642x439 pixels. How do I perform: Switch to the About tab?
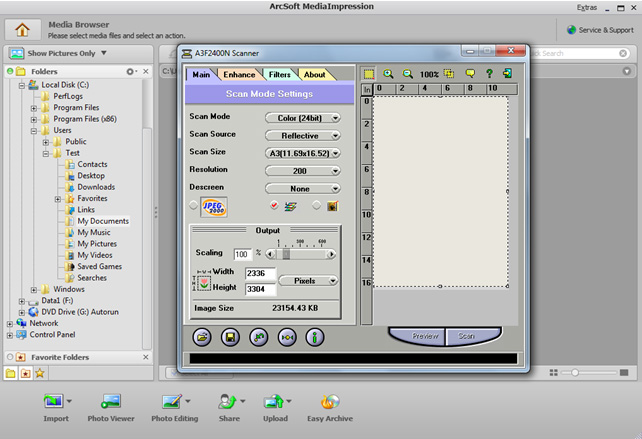click(x=314, y=75)
